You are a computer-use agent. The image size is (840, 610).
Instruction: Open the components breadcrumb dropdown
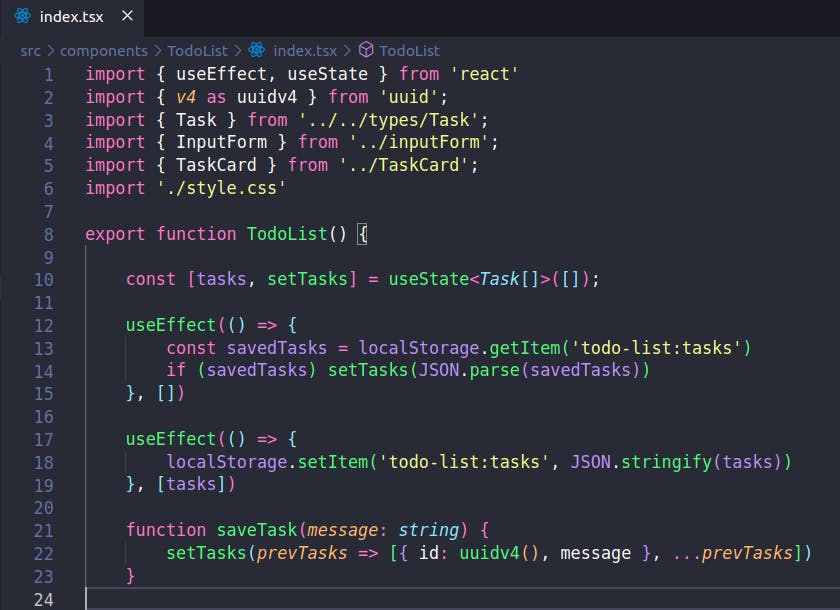pos(104,50)
